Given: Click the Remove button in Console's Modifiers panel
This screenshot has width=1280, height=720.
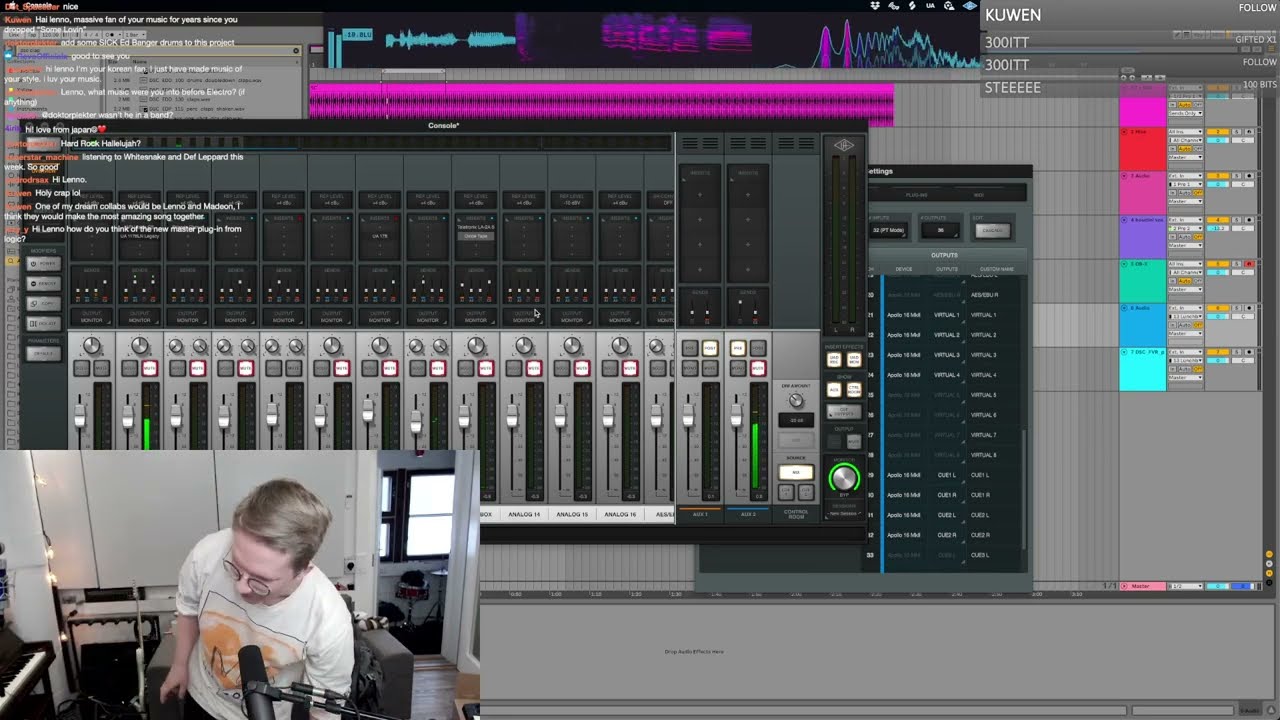Looking at the screenshot, I should click(45, 284).
